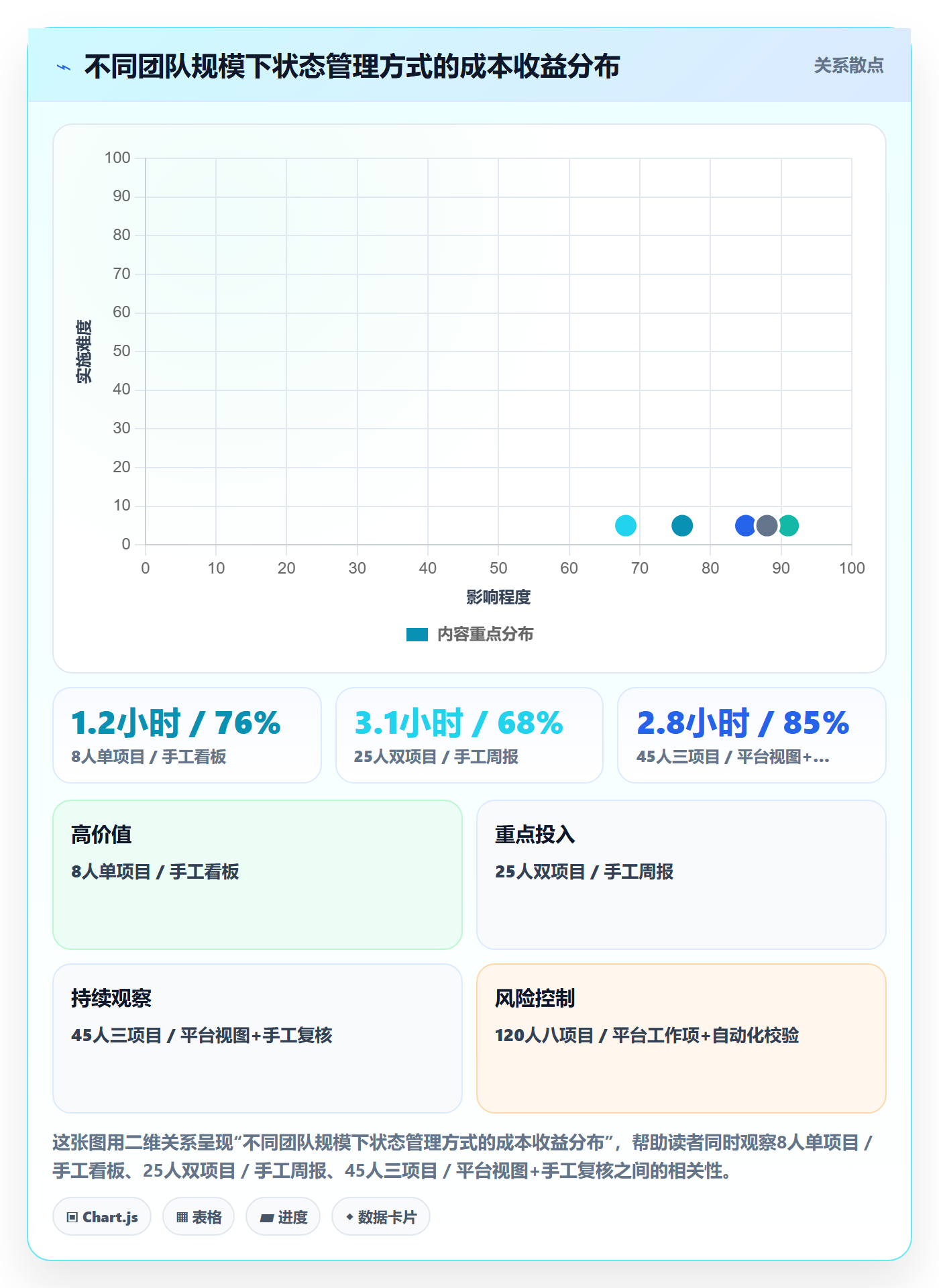939x1288 pixels.
Task: Click the description paragraph starting 这张图用二维关系
Action: [463, 1156]
